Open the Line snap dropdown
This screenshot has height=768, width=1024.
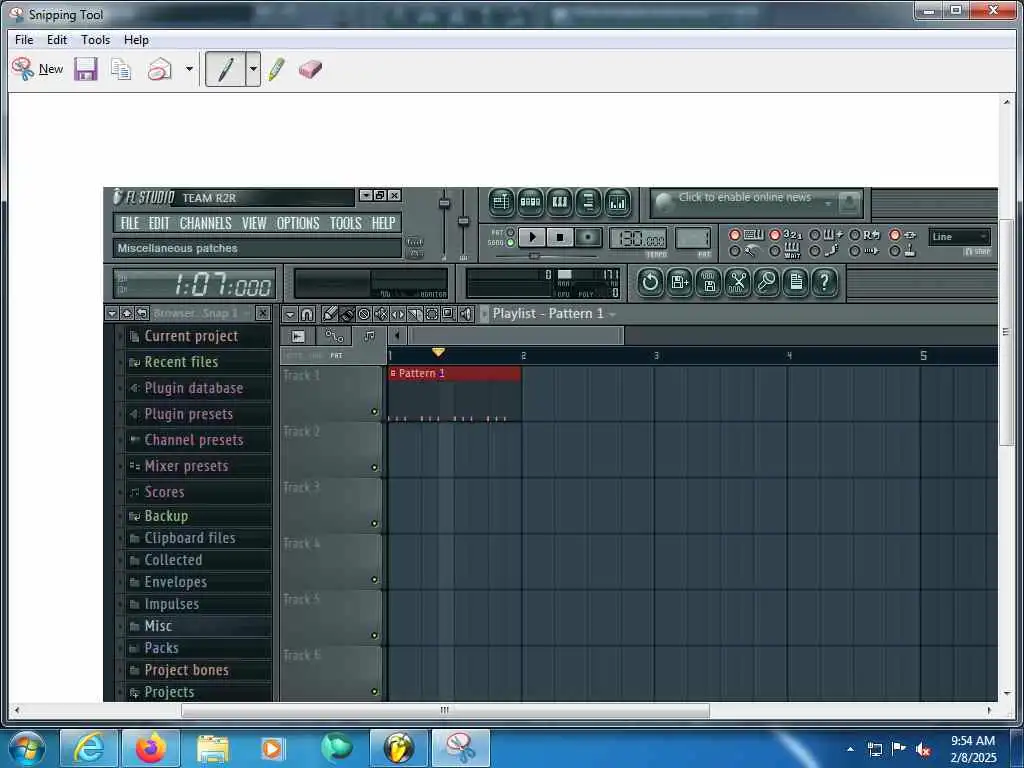point(959,236)
